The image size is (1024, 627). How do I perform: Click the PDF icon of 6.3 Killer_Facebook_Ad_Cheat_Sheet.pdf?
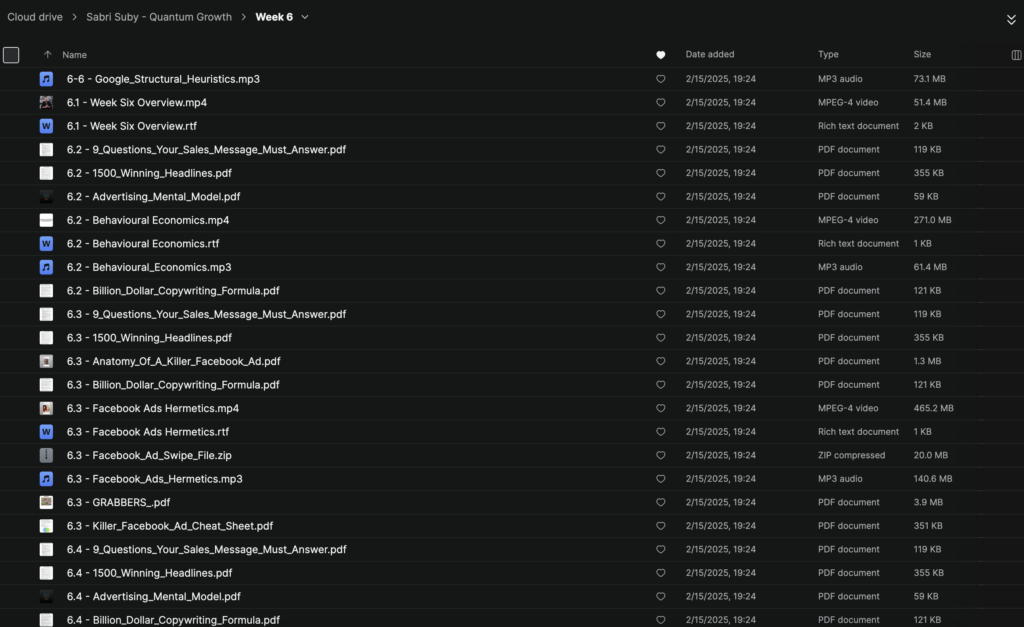click(x=46, y=526)
